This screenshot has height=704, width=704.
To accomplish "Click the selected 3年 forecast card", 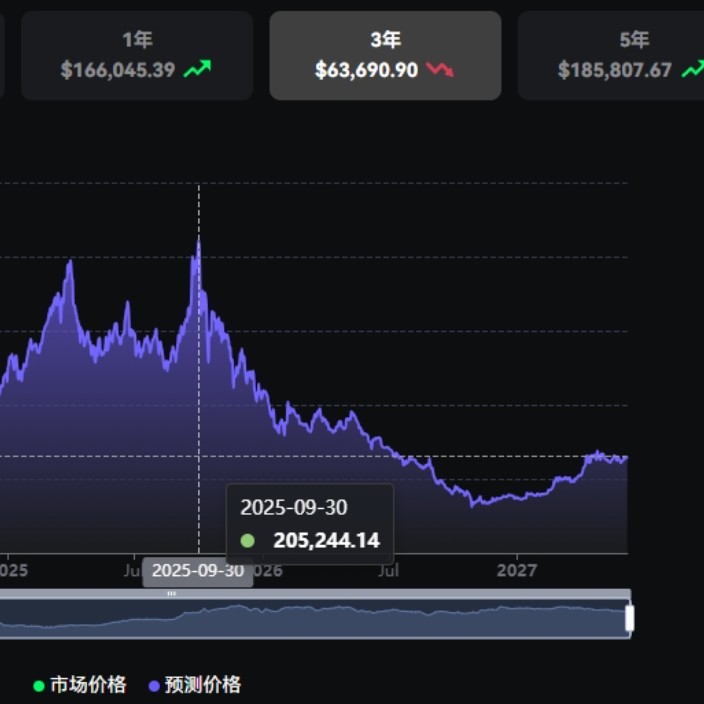I will [x=385, y=55].
